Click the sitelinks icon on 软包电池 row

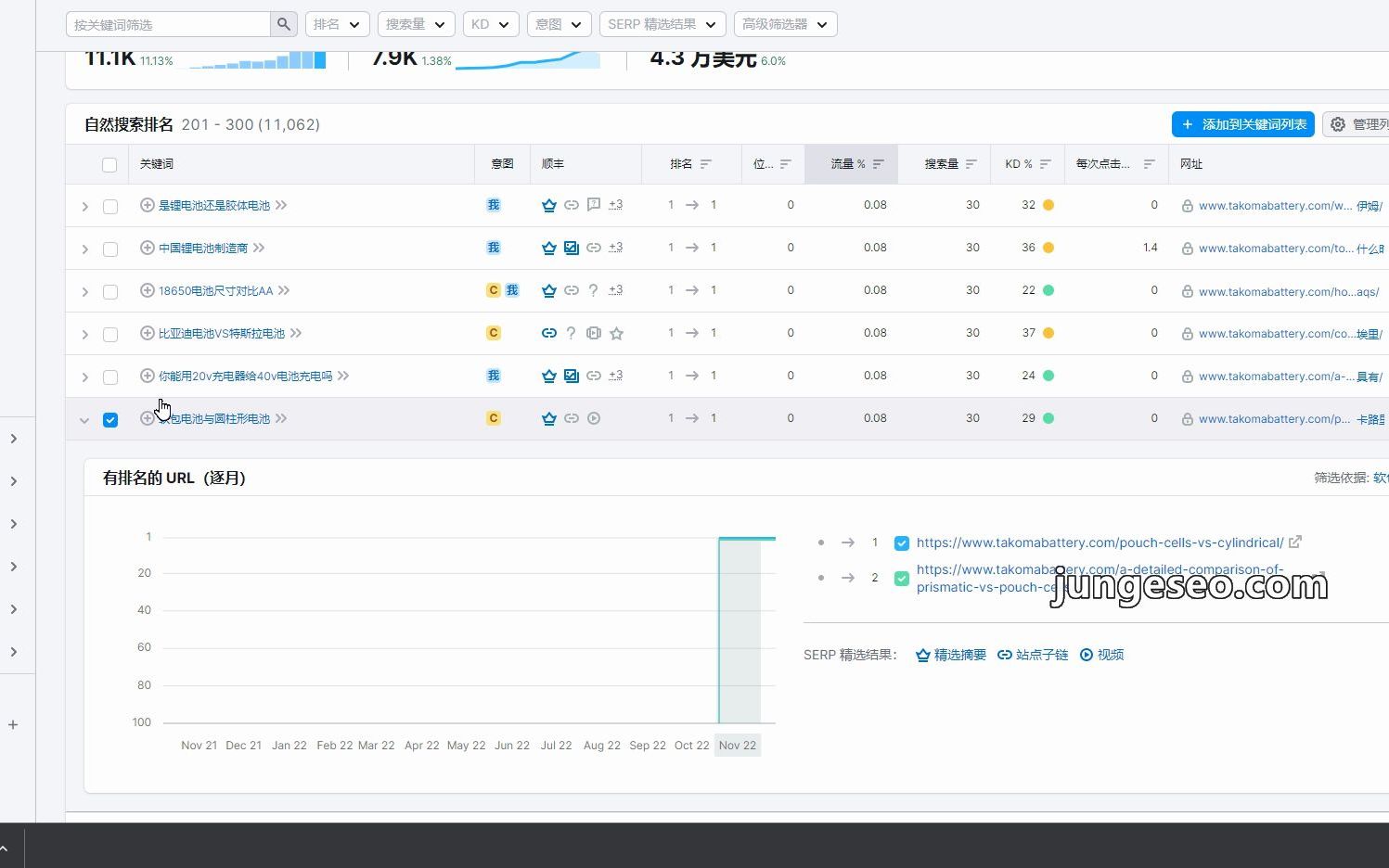pyautogui.click(x=572, y=418)
